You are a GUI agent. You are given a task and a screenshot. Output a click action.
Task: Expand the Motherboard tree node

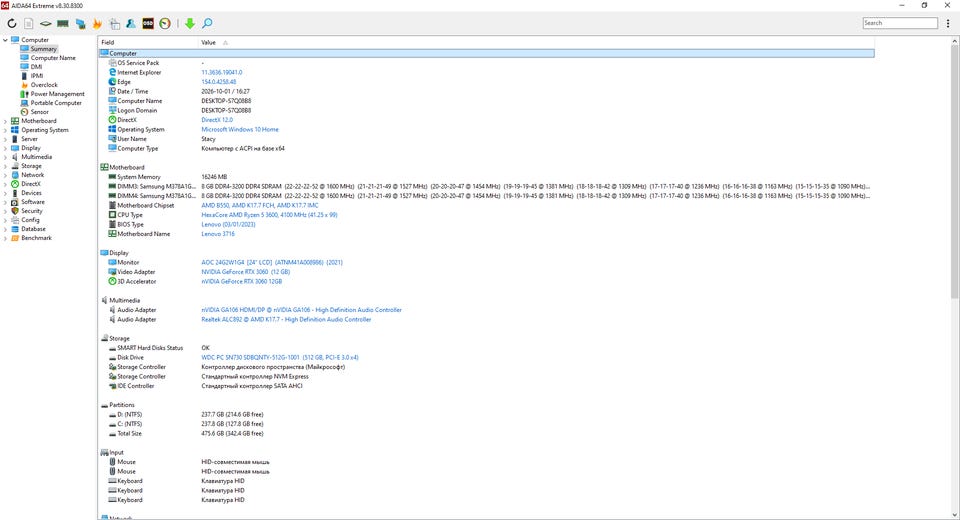pos(6,121)
